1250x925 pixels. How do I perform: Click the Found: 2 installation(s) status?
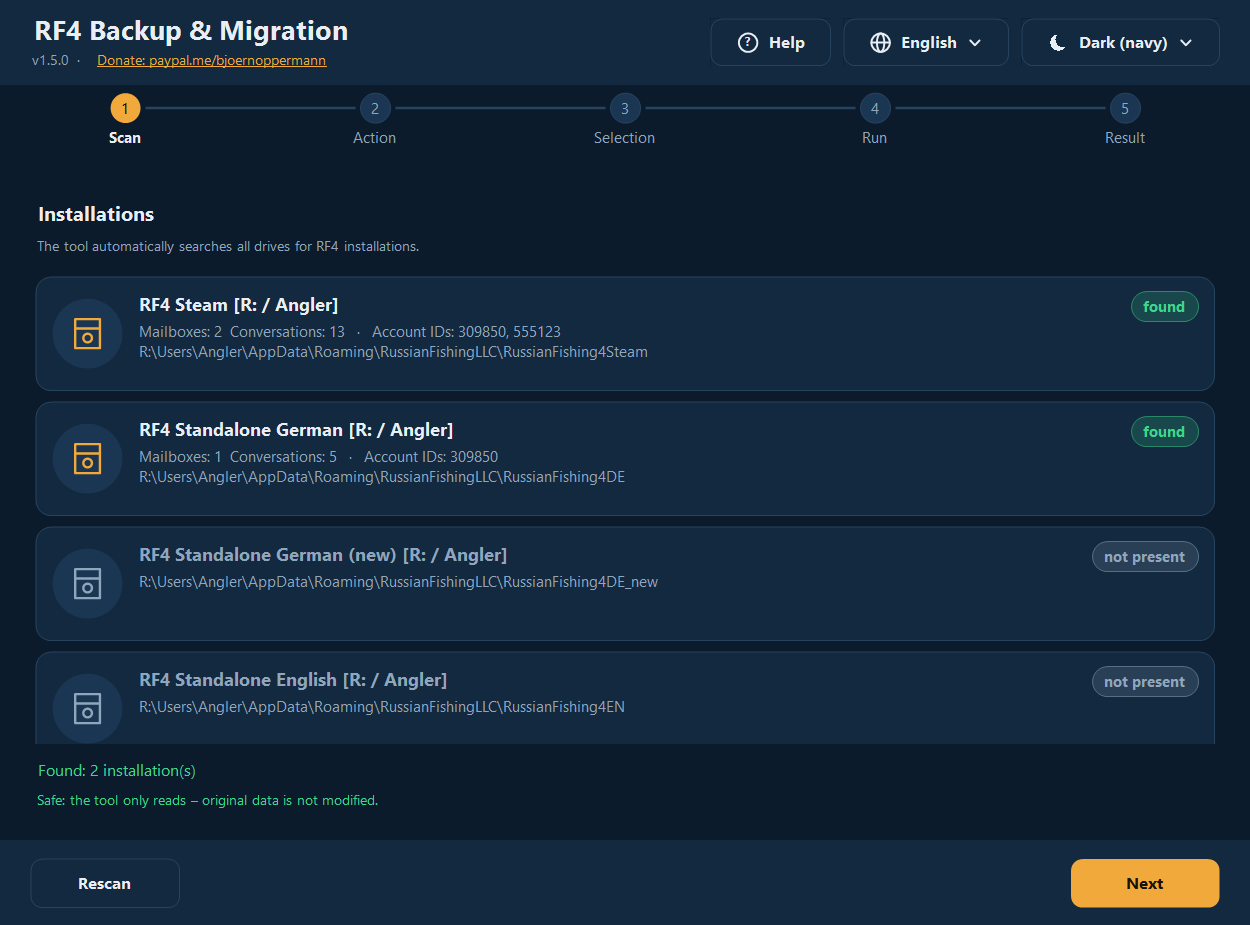[x=117, y=771]
